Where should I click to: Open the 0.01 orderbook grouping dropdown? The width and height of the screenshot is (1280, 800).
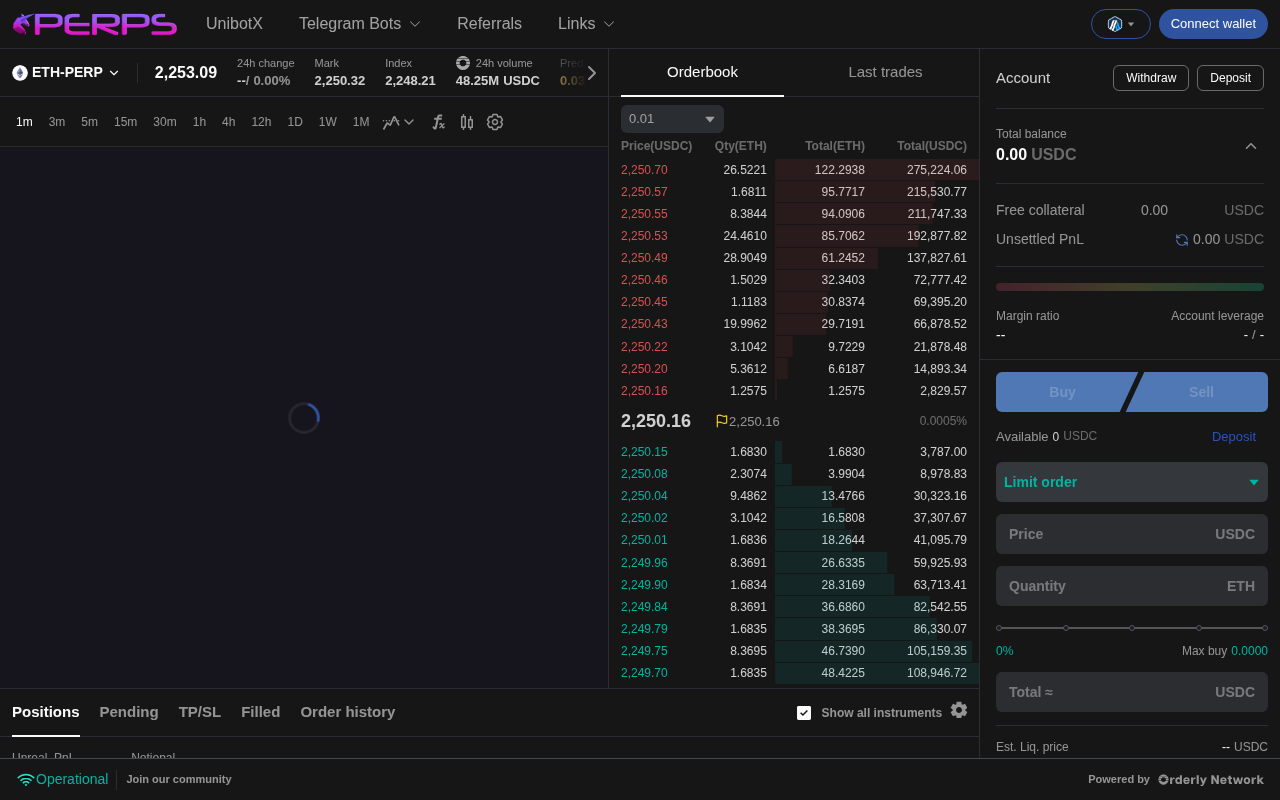(x=672, y=119)
